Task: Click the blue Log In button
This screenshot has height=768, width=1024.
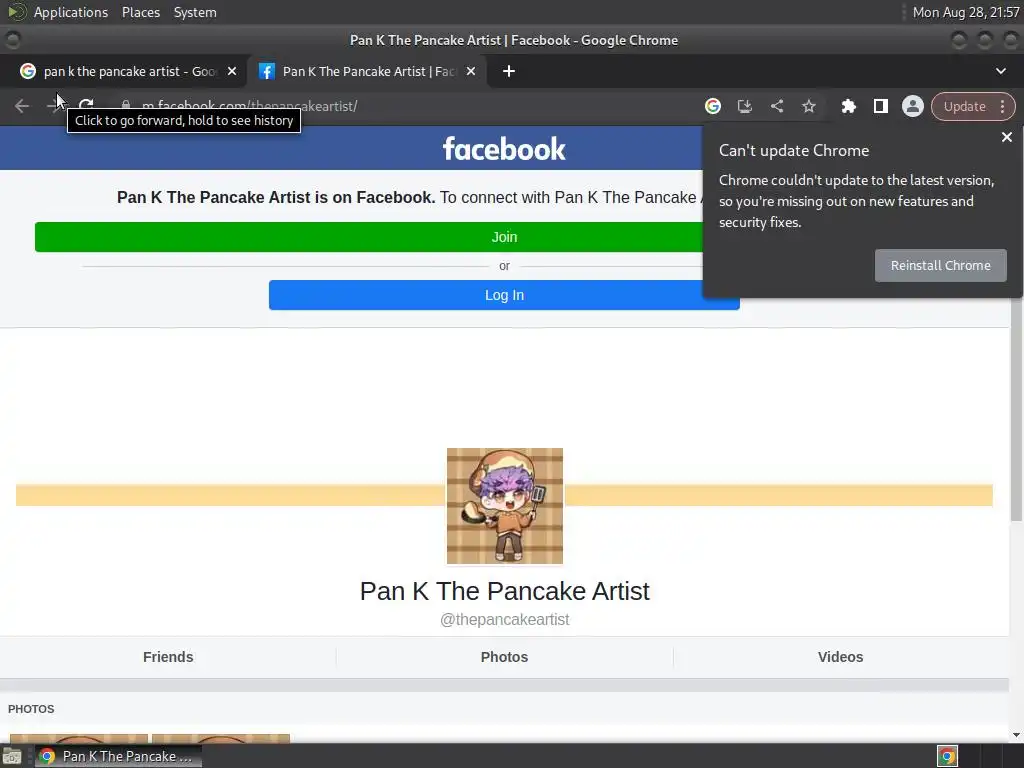Action: 504,295
